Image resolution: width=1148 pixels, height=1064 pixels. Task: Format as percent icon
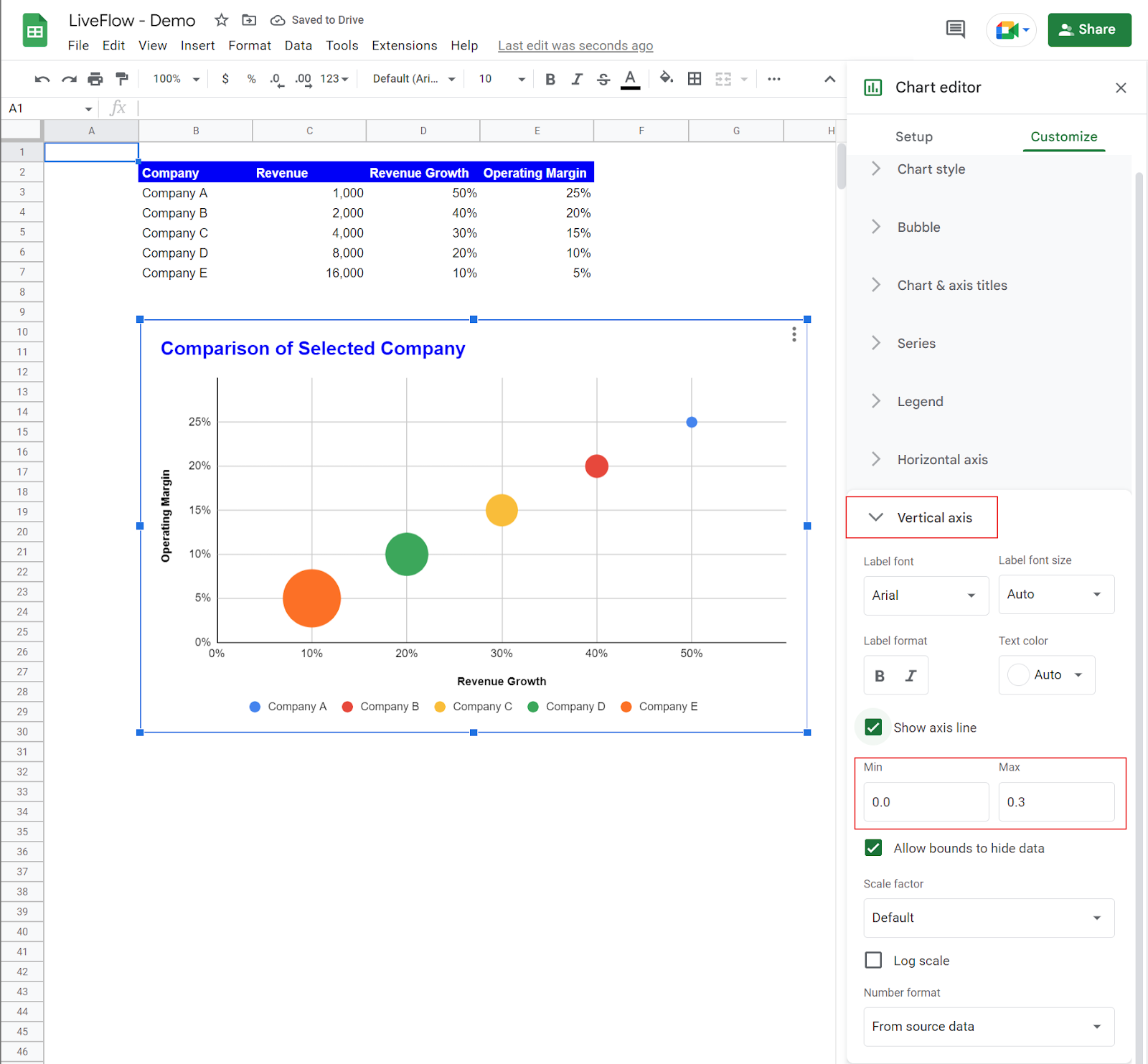coord(251,79)
